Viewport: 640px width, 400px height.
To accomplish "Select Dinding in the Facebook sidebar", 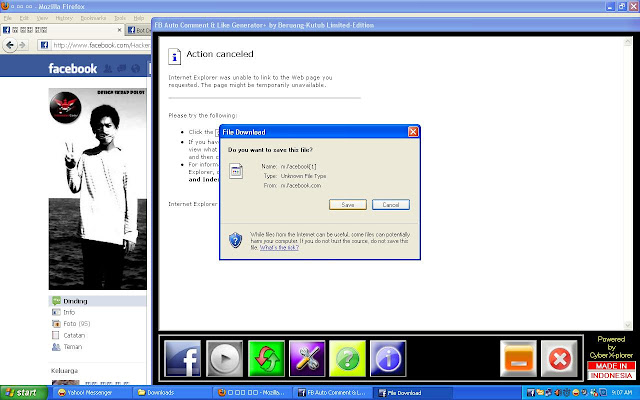I will pyautogui.click(x=98, y=301).
